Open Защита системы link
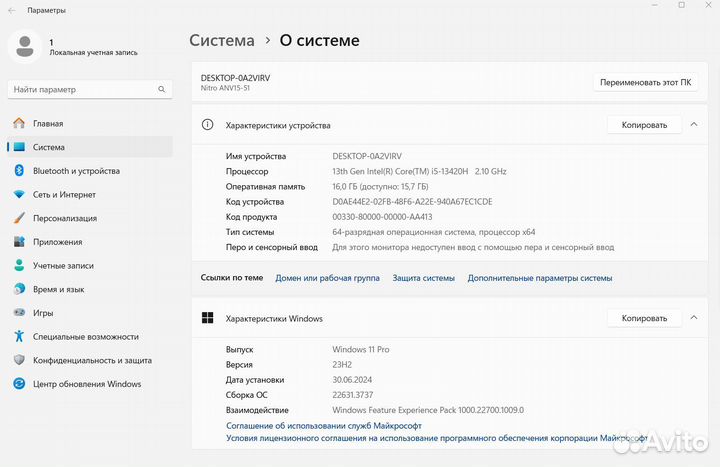The height and width of the screenshot is (467, 720). coord(423,278)
